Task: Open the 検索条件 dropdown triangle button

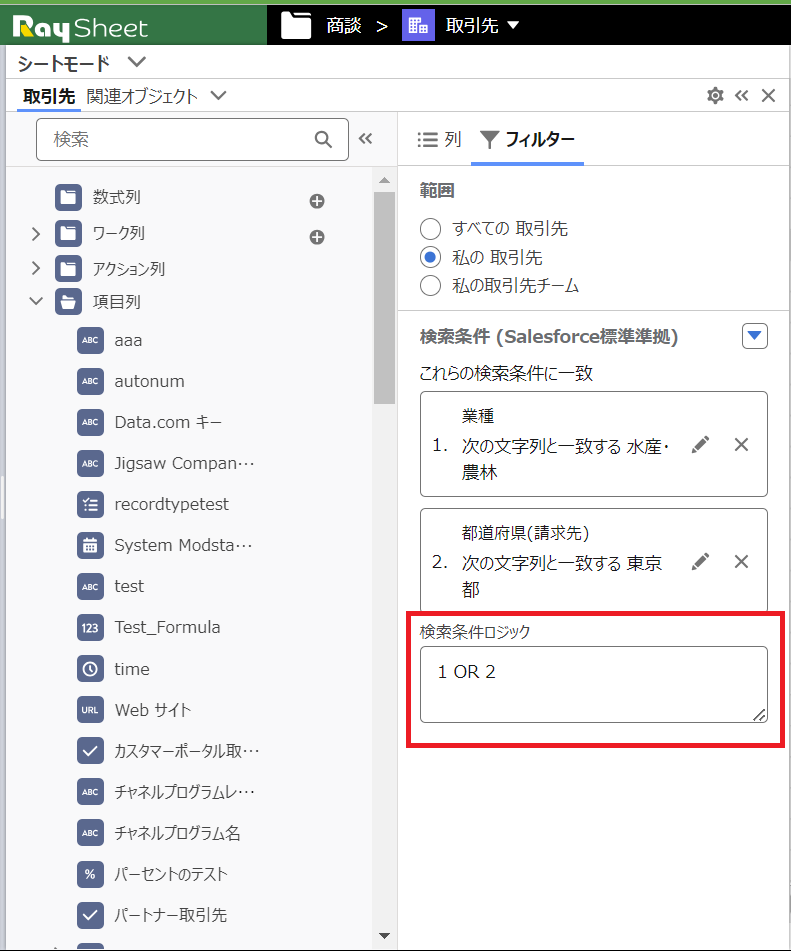Action: pos(755,335)
